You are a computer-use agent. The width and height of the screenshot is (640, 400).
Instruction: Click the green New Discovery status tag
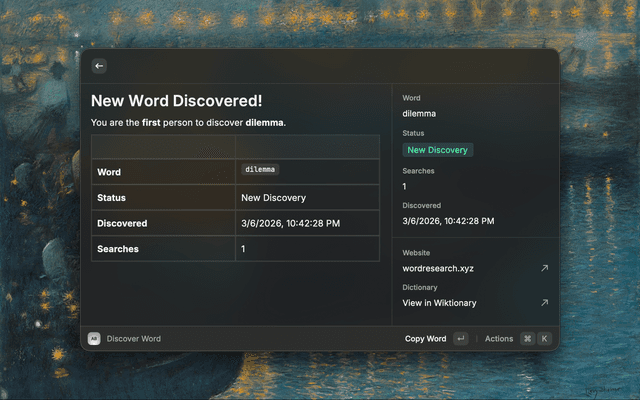tap(437, 150)
